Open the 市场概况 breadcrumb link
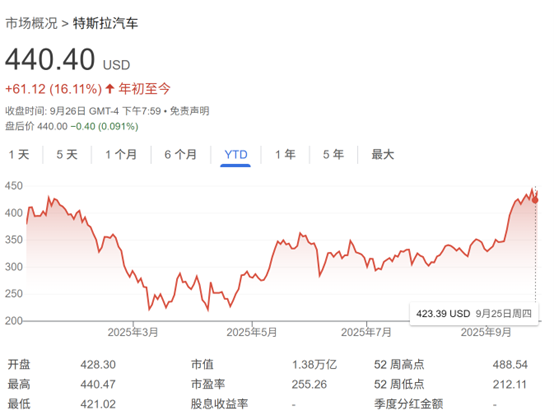This screenshot has width=554, height=420. [31, 23]
